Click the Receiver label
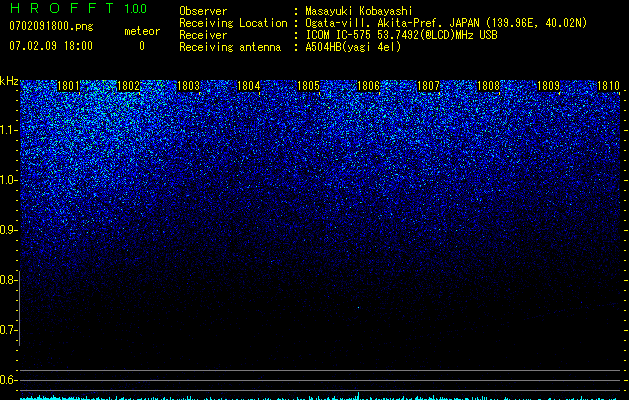The width and height of the screenshot is (629, 400). click(203, 35)
